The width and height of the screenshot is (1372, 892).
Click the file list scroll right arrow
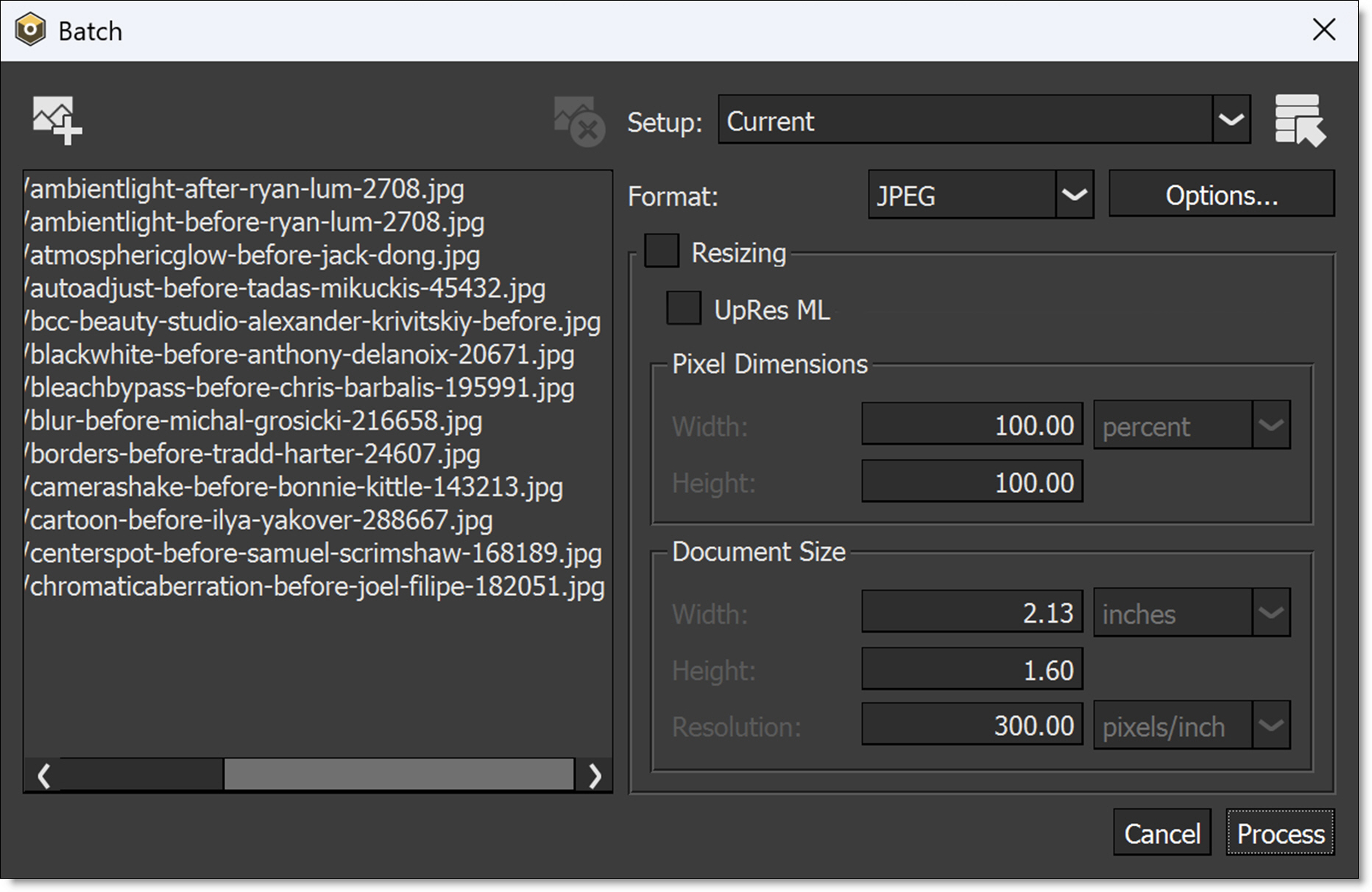point(595,775)
